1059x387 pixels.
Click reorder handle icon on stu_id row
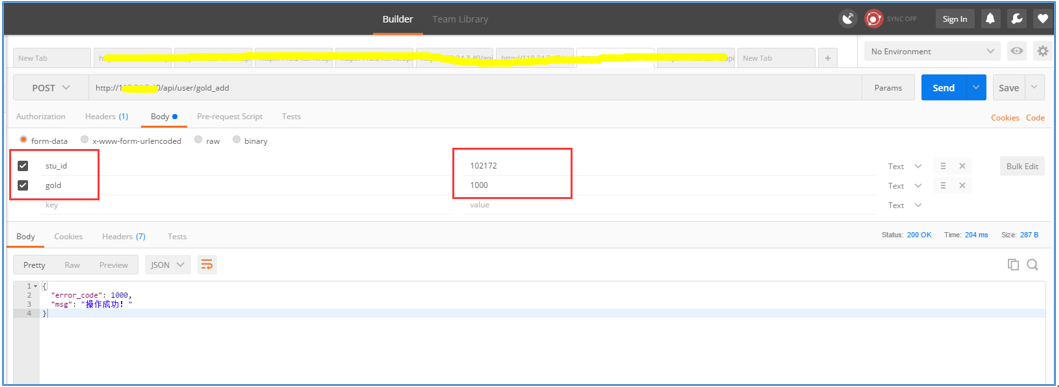coord(943,166)
